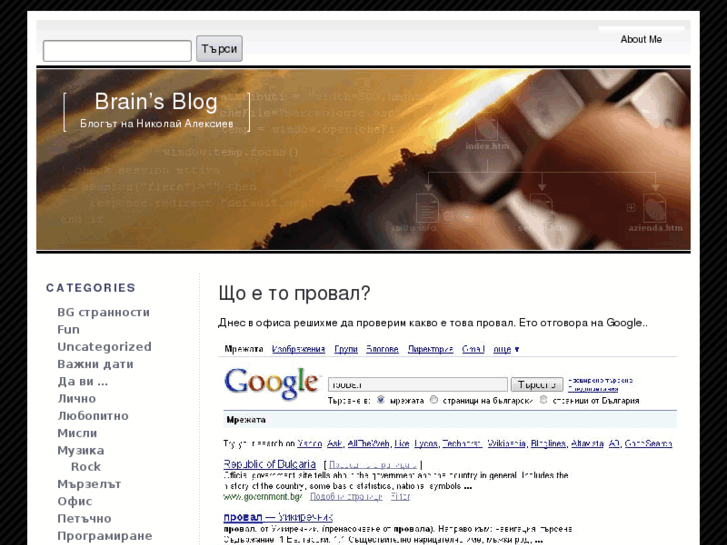Image resolution: width=727 pixels, height=545 pixels.
Task: Open the Лично category
Action: pos(77,398)
